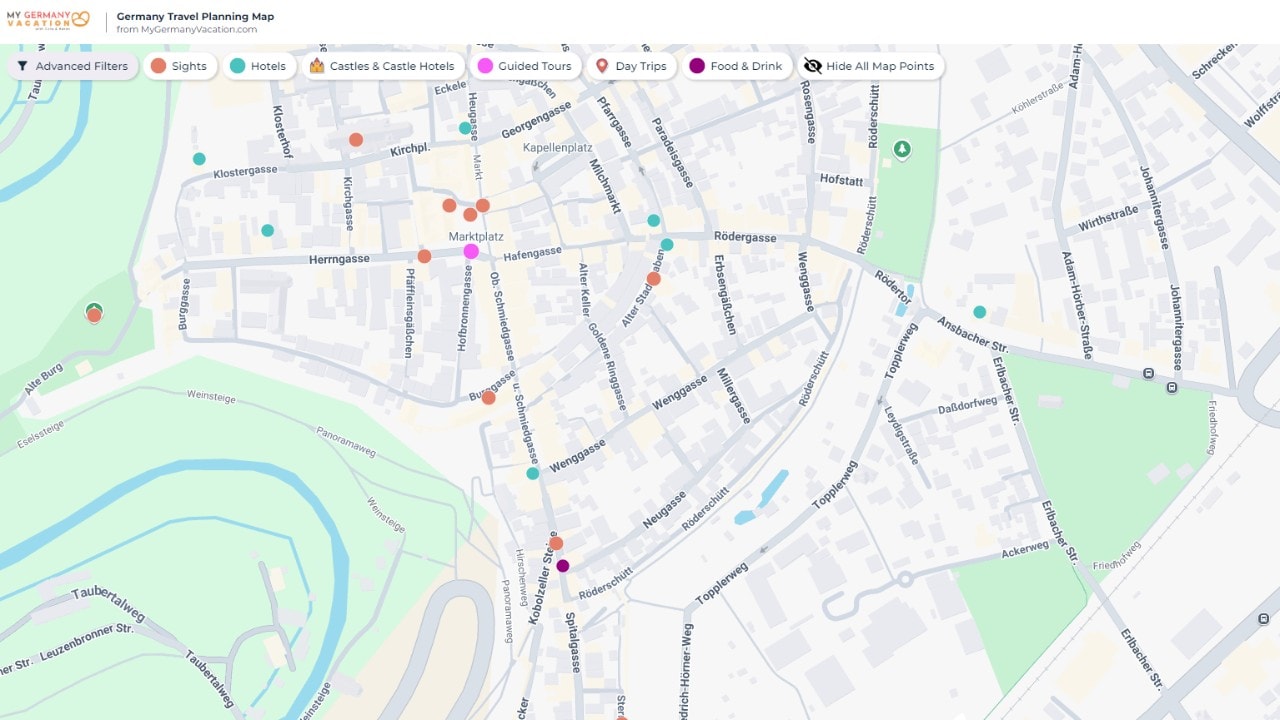Click the pink guided tour marker at Marktplatz
Viewport: 1280px width, 720px height.
[x=471, y=251]
